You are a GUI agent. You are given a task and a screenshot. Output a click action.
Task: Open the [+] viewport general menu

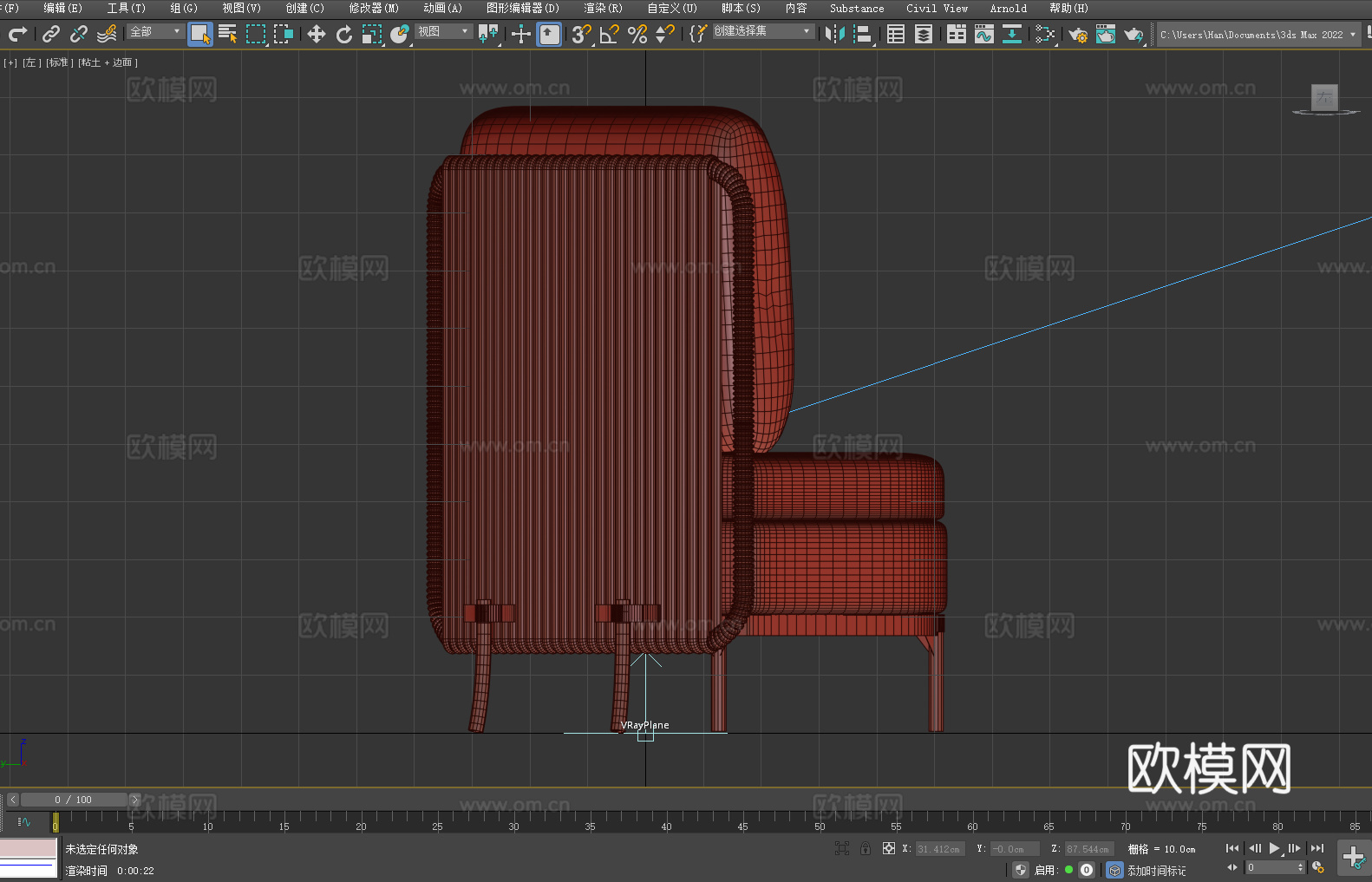10,62
